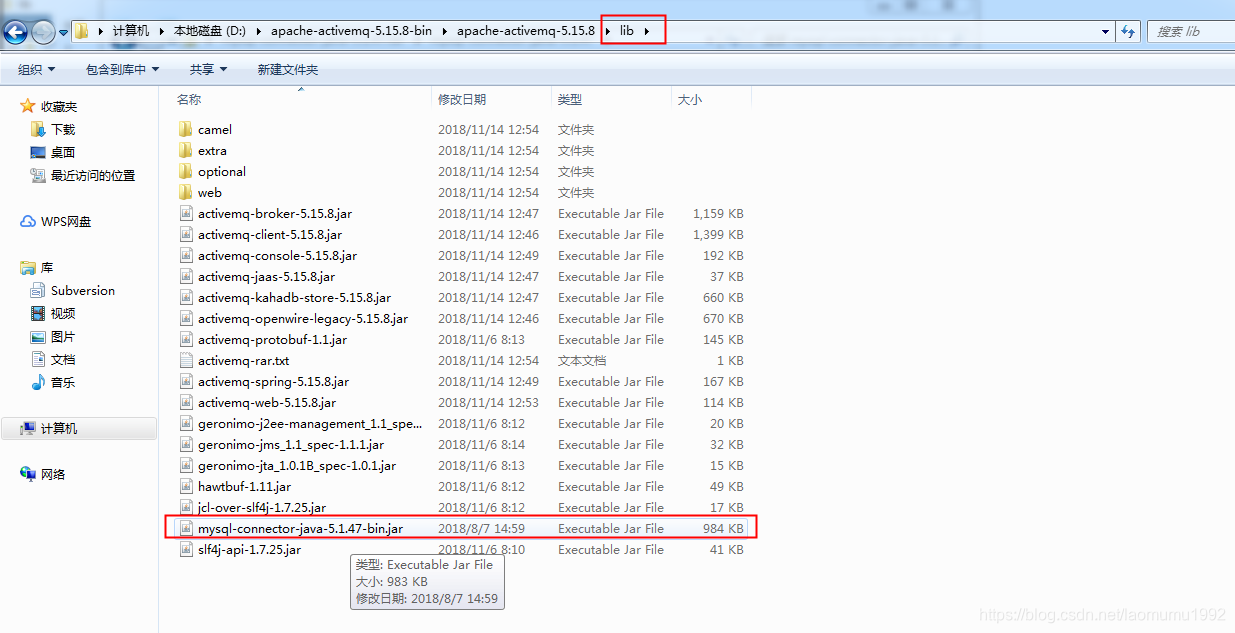The height and width of the screenshot is (633, 1235).
Task: Click the activemq-spring-5.15.8.jar file icon
Action: click(x=186, y=381)
